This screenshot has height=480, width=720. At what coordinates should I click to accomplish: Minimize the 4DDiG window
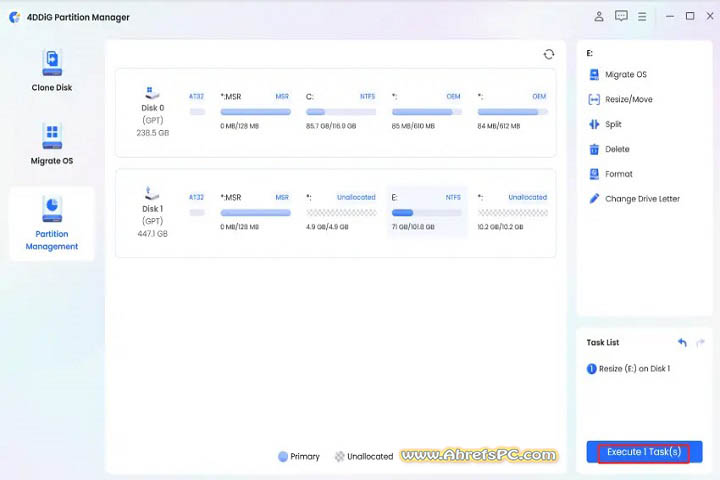(x=670, y=17)
